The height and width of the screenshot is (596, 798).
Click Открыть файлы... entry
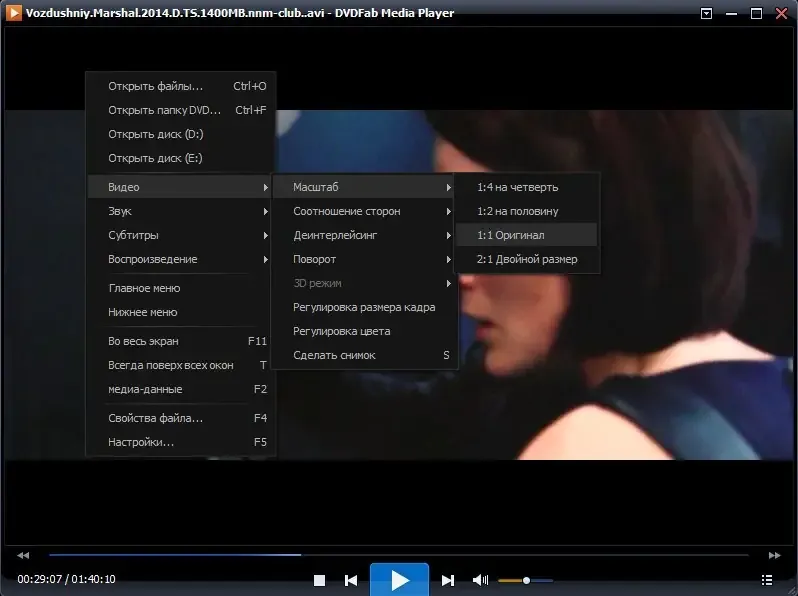click(x=155, y=86)
